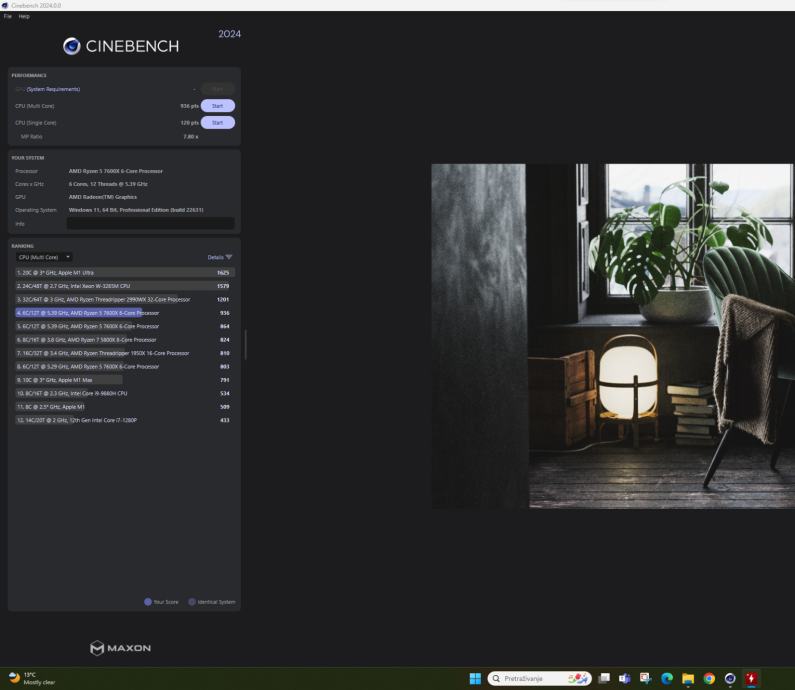Image resolution: width=795 pixels, height=690 pixels.
Task: Click the 6 Cores, 12 Threads value
Action: [108, 184]
